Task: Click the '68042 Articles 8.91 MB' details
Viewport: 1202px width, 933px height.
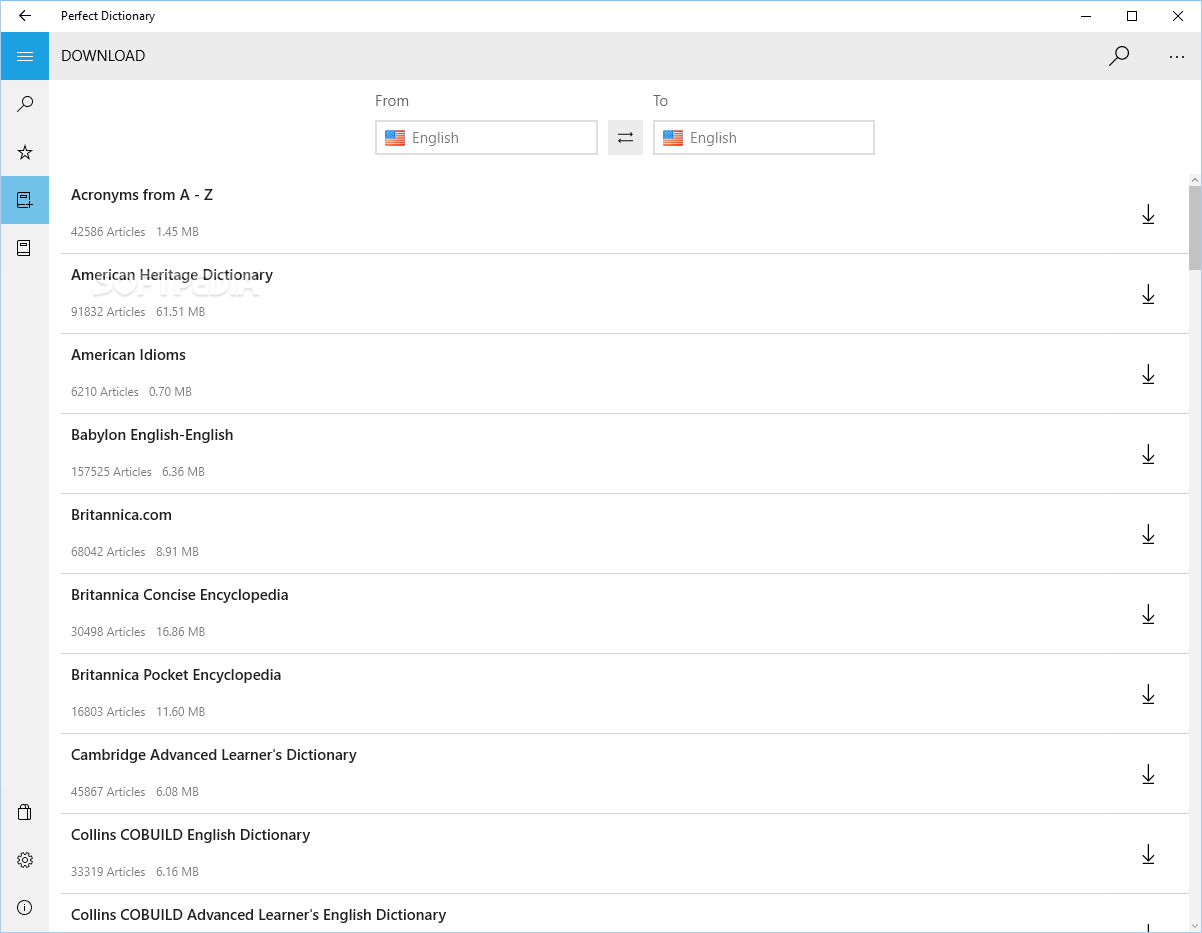Action: click(135, 552)
